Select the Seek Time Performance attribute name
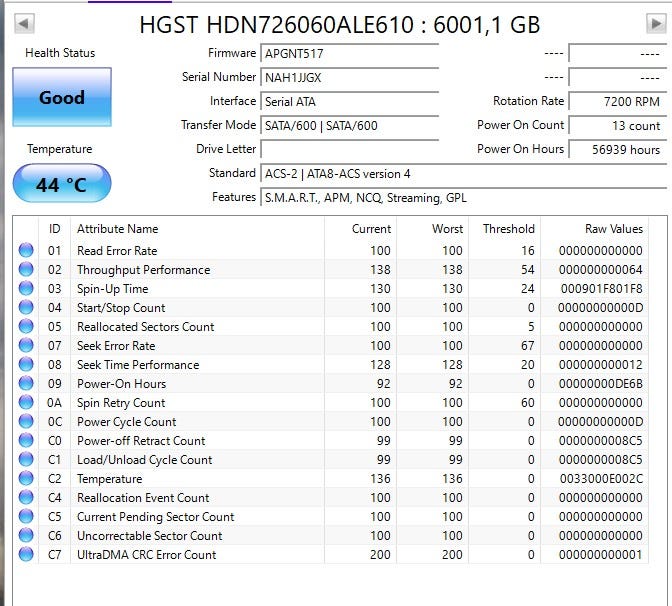 point(138,365)
